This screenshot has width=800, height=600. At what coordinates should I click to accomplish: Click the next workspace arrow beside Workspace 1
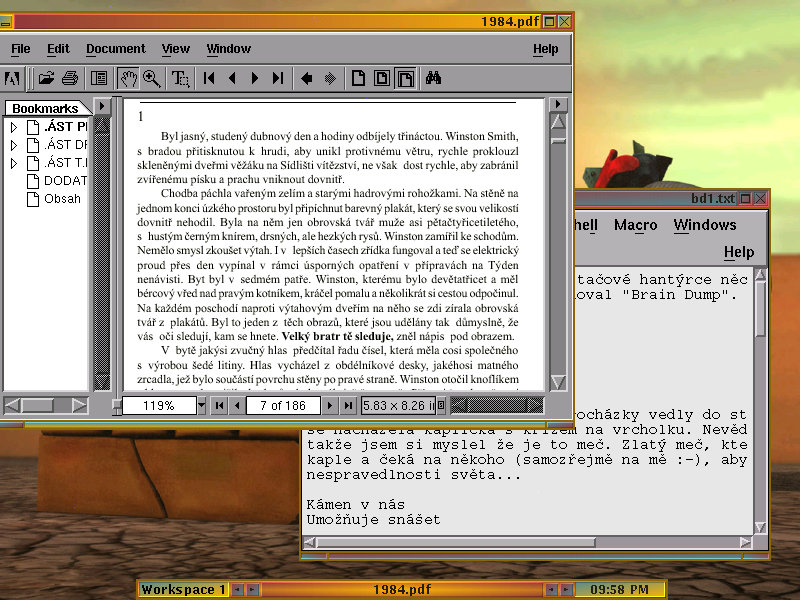(253, 590)
